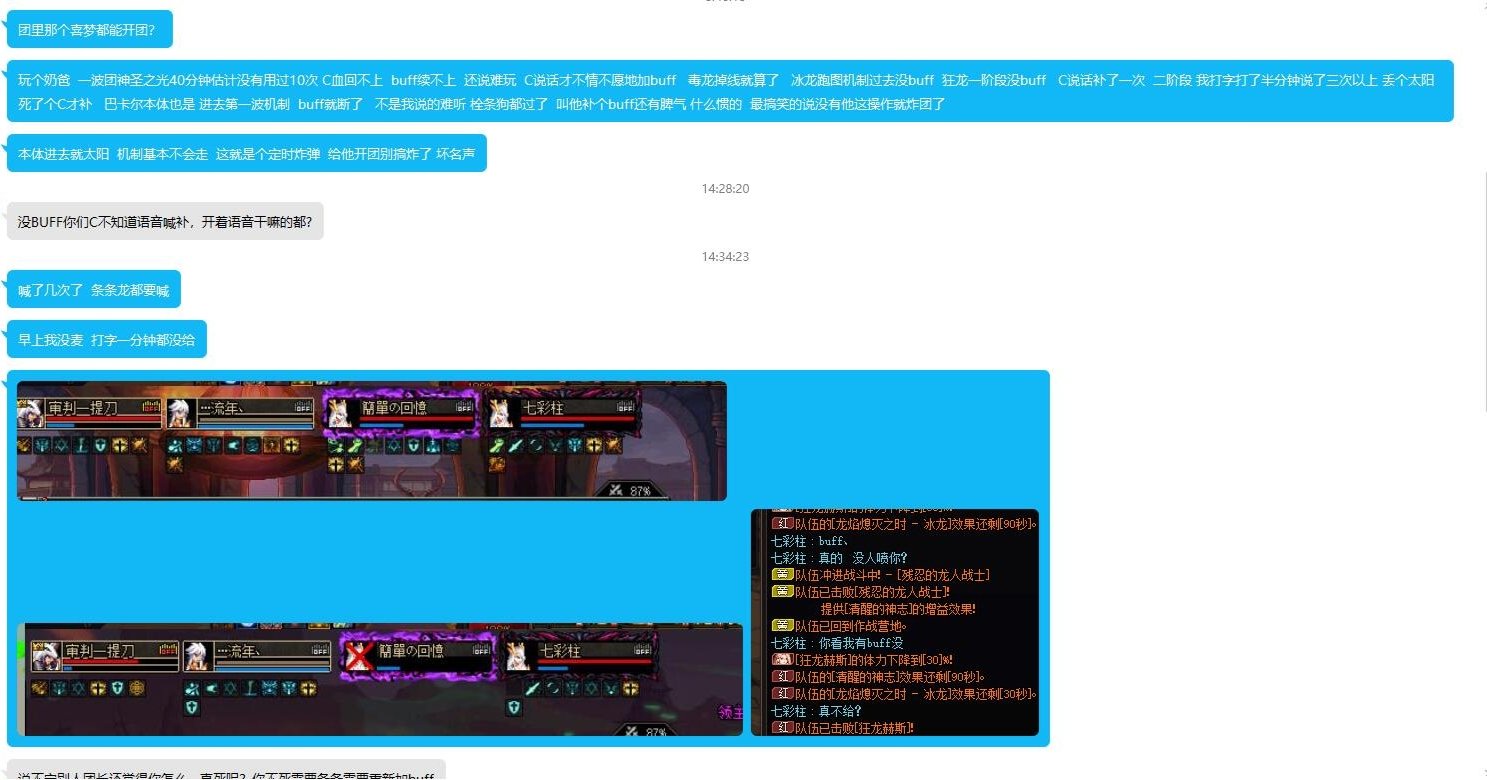Open the upper game screenshot image
This screenshot has width=1487, height=780.
pyautogui.click(x=372, y=440)
